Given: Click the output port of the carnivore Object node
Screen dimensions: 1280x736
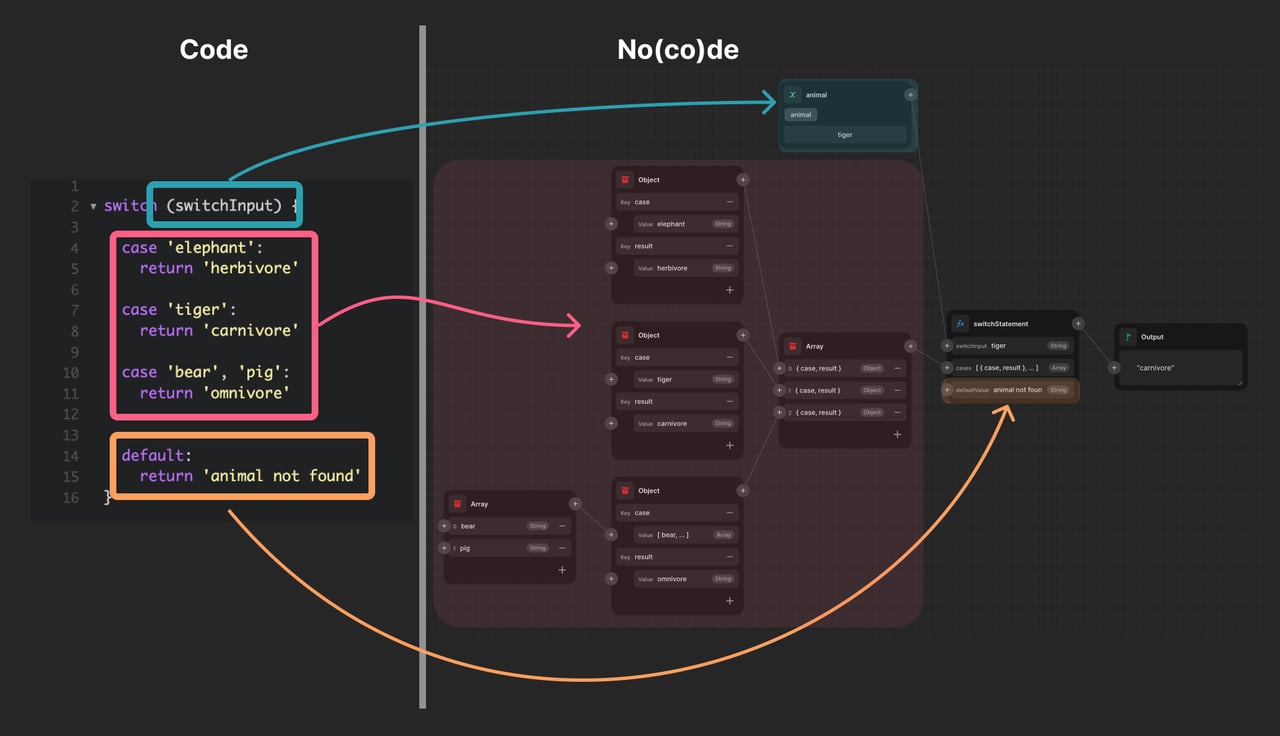Looking at the screenshot, I should pyautogui.click(x=742, y=335).
